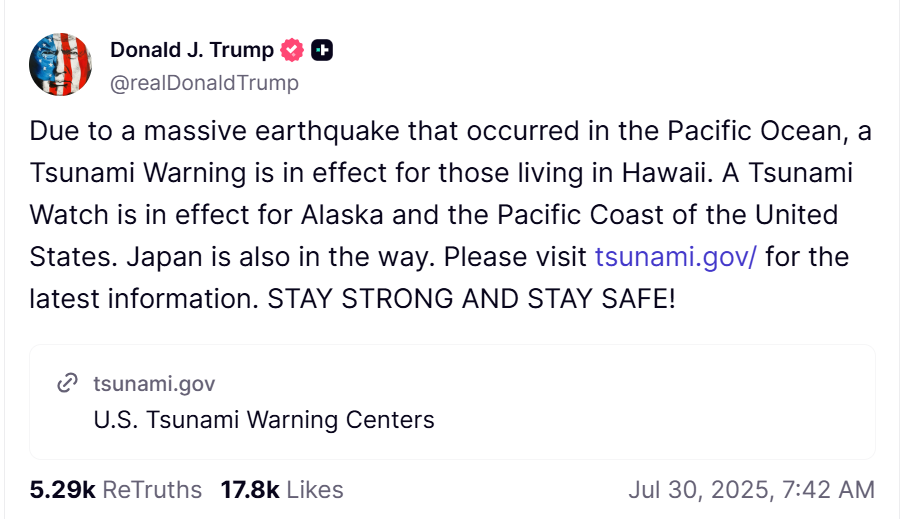
Task: Click the black plus badge icon
Action: point(322,49)
